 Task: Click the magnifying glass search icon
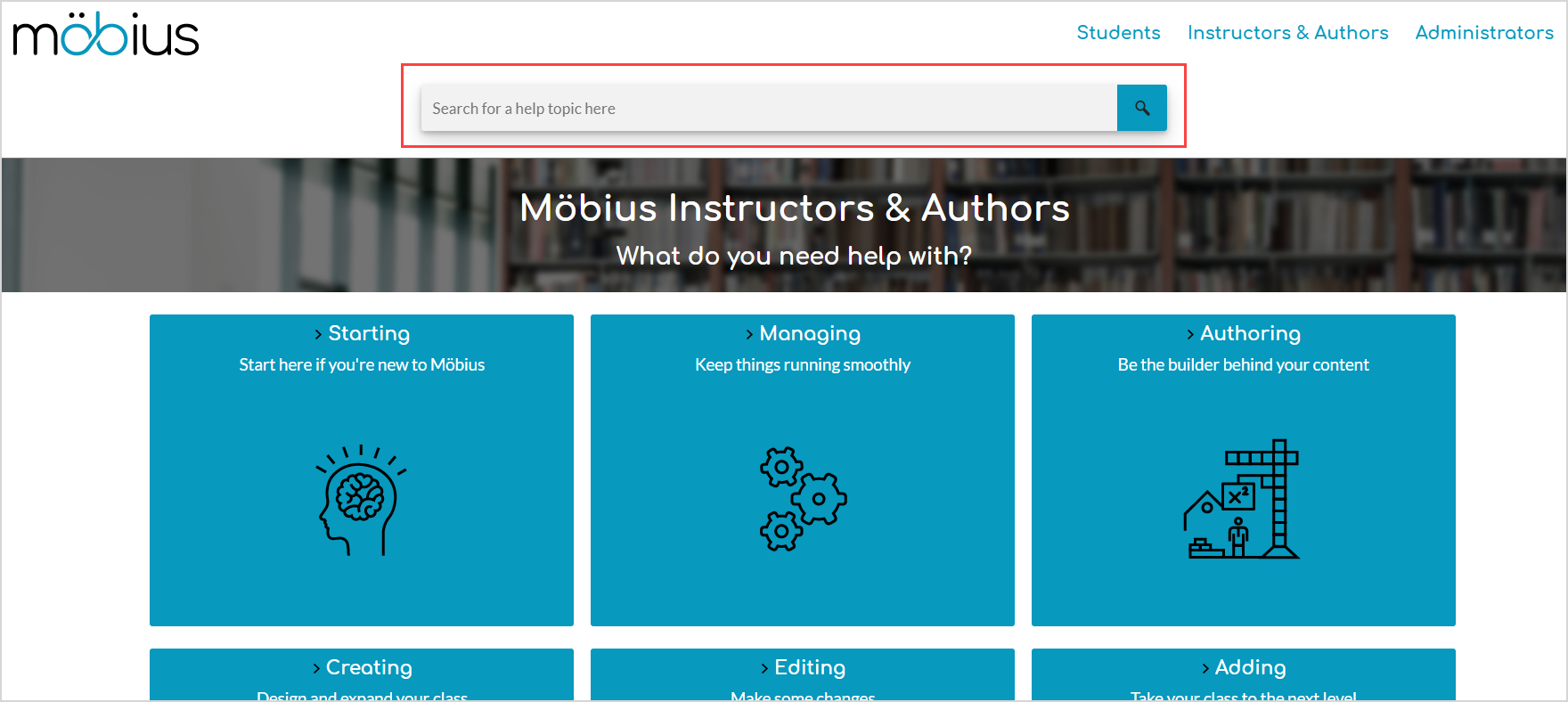(1141, 108)
